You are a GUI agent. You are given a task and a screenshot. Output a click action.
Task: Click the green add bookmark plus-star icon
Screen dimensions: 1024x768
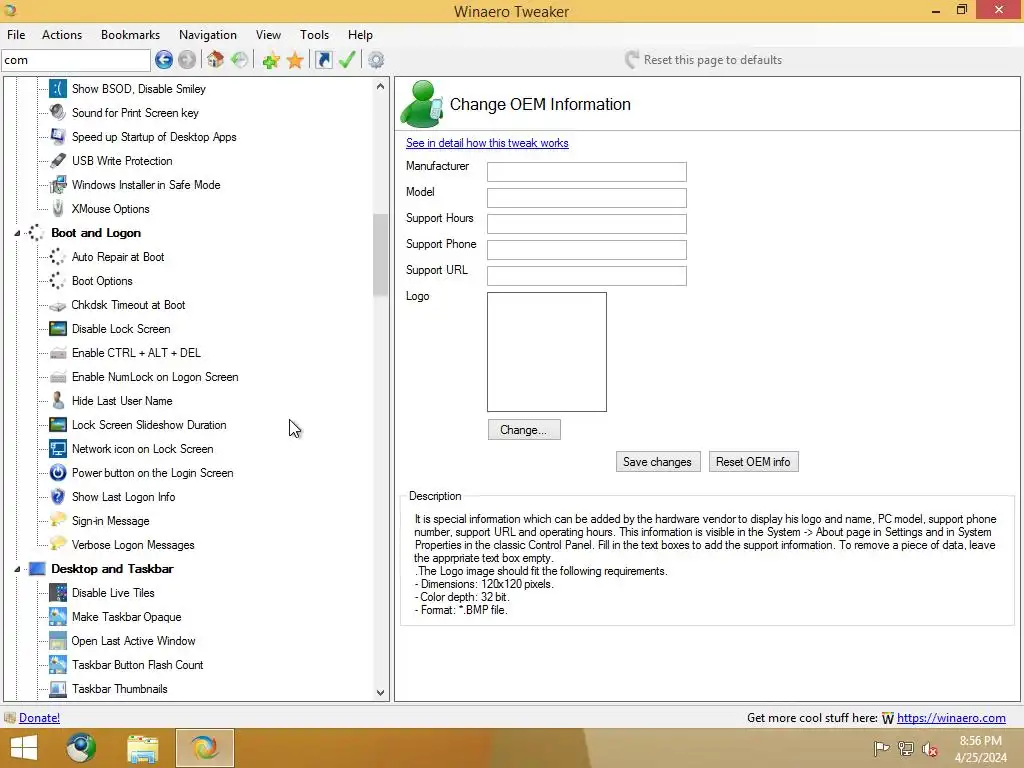271,60
